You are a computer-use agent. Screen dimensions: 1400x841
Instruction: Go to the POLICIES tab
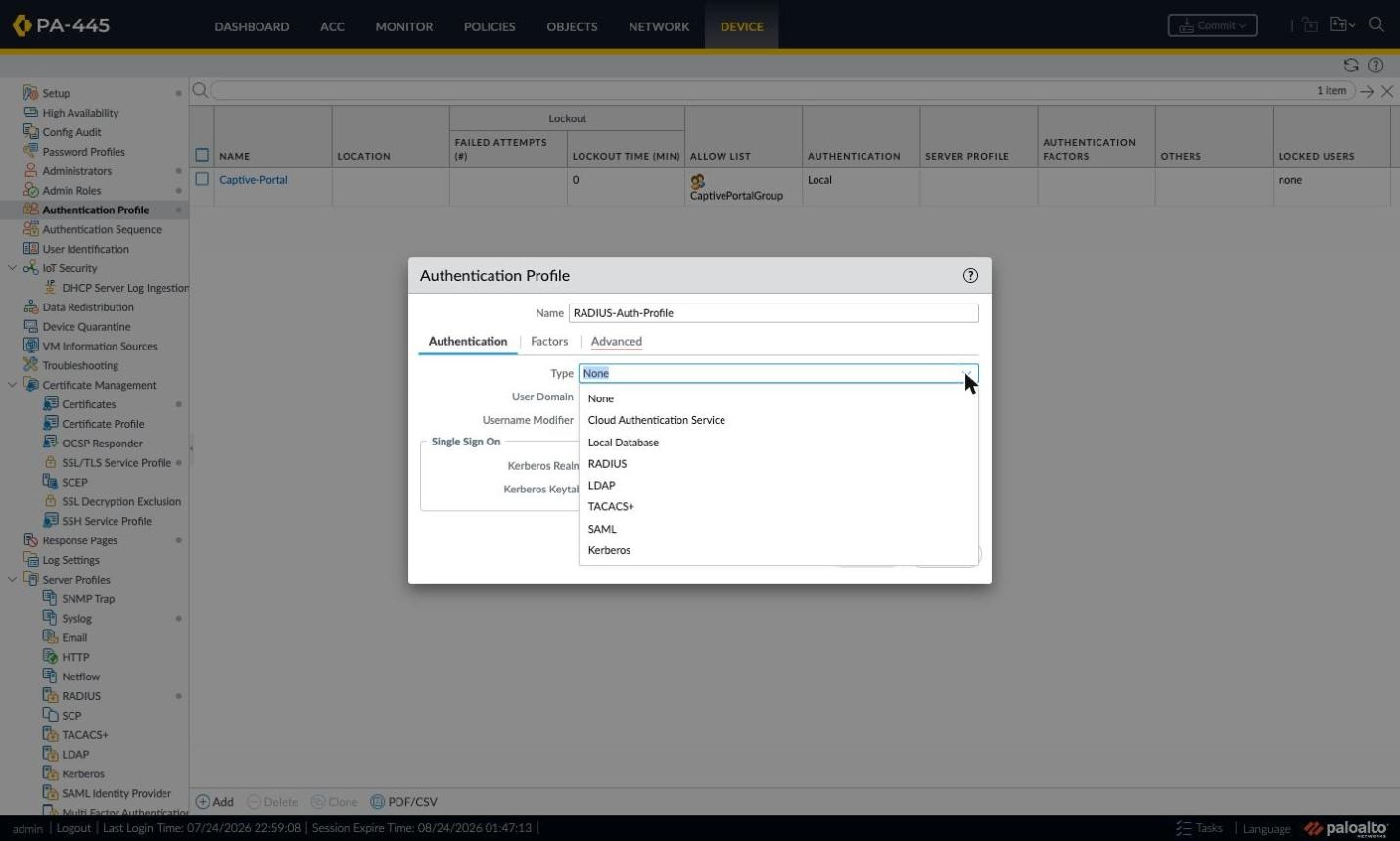click(x=490, y=26)
